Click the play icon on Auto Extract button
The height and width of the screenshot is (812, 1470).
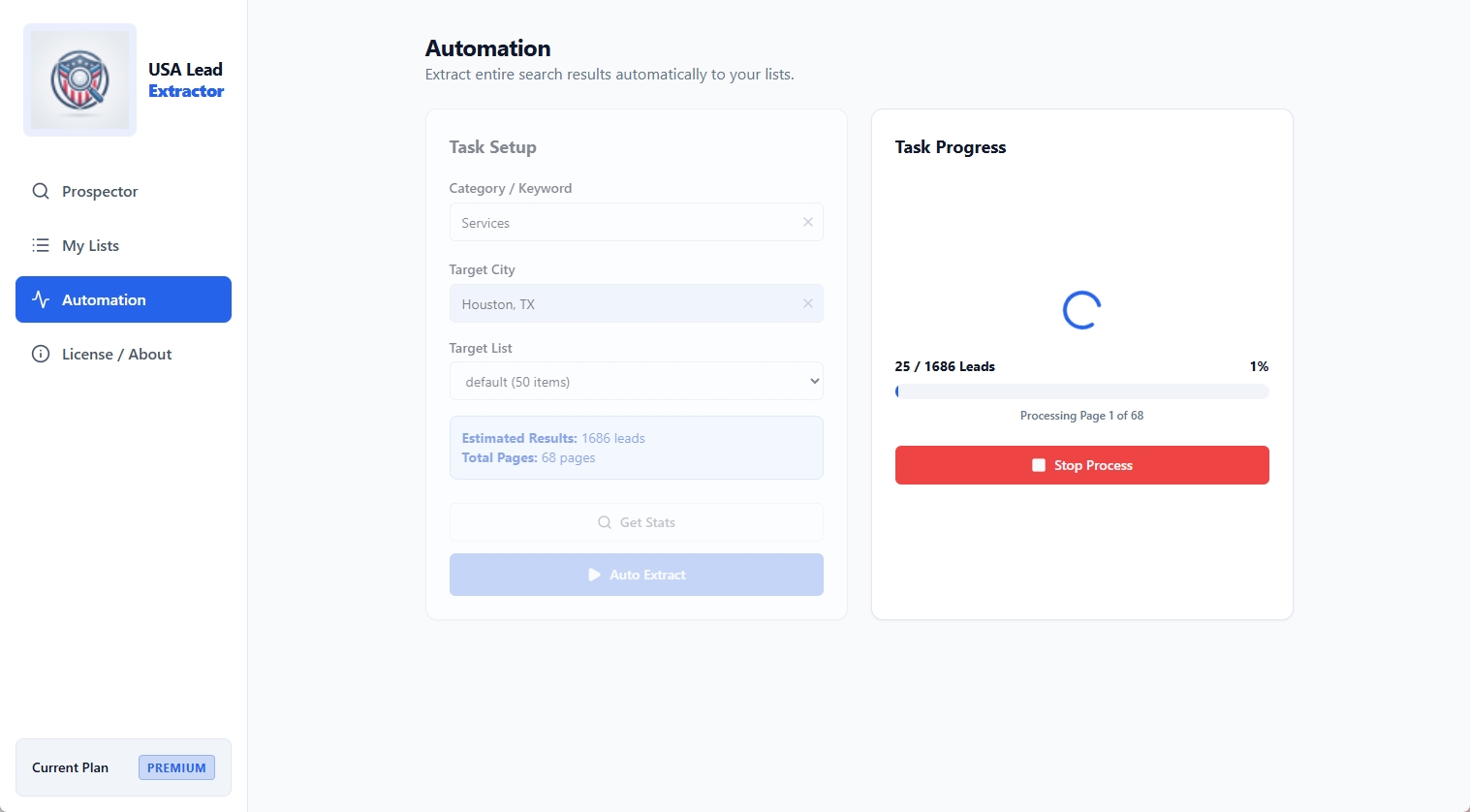point(595,574)
